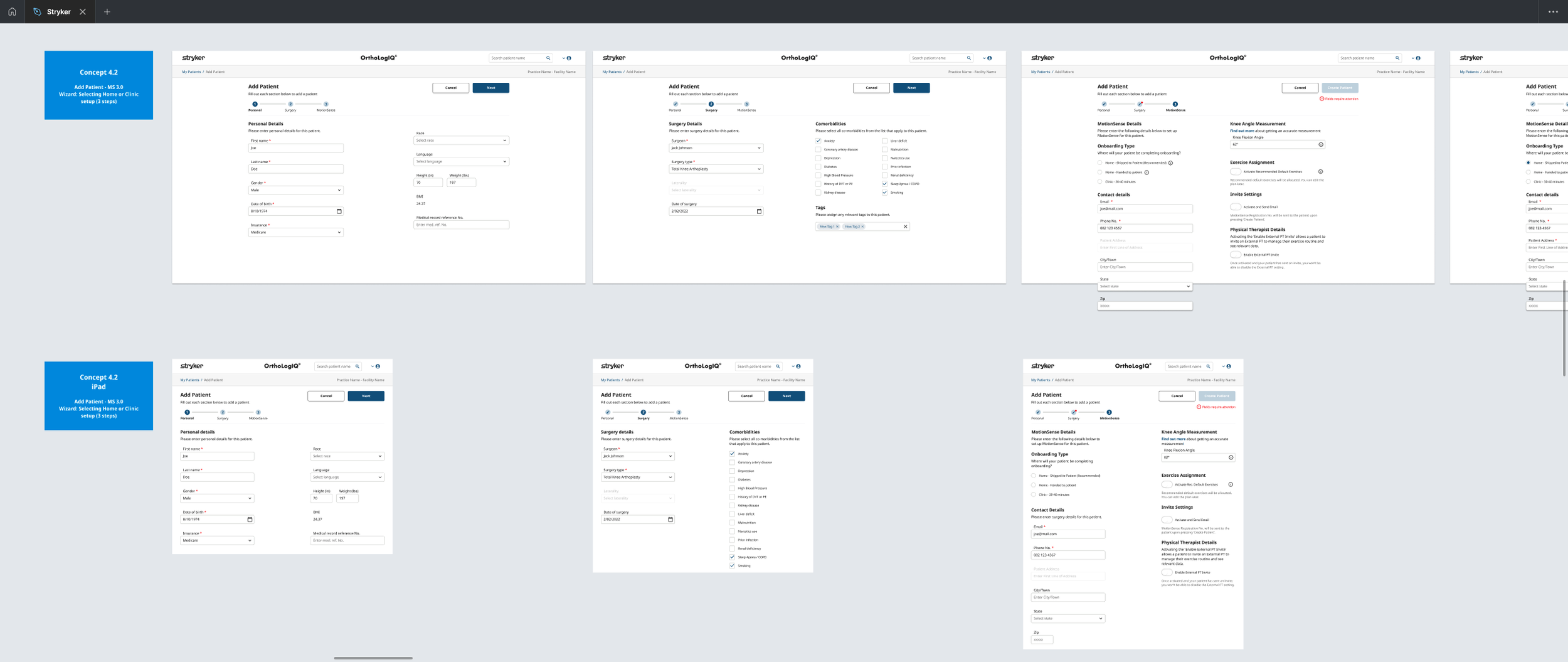This screenshot has height=662, width=1568.
Task: Open the three-dots overflow menu
Action: 1553,12
